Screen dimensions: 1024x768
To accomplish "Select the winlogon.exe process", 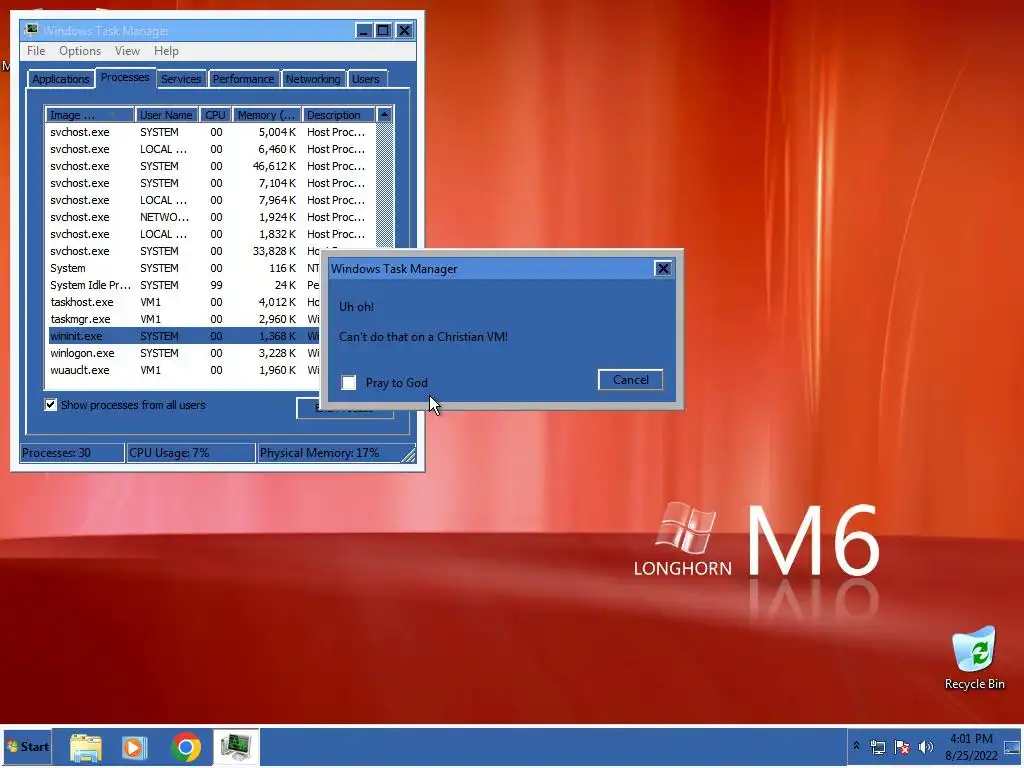I will (184, 353).
